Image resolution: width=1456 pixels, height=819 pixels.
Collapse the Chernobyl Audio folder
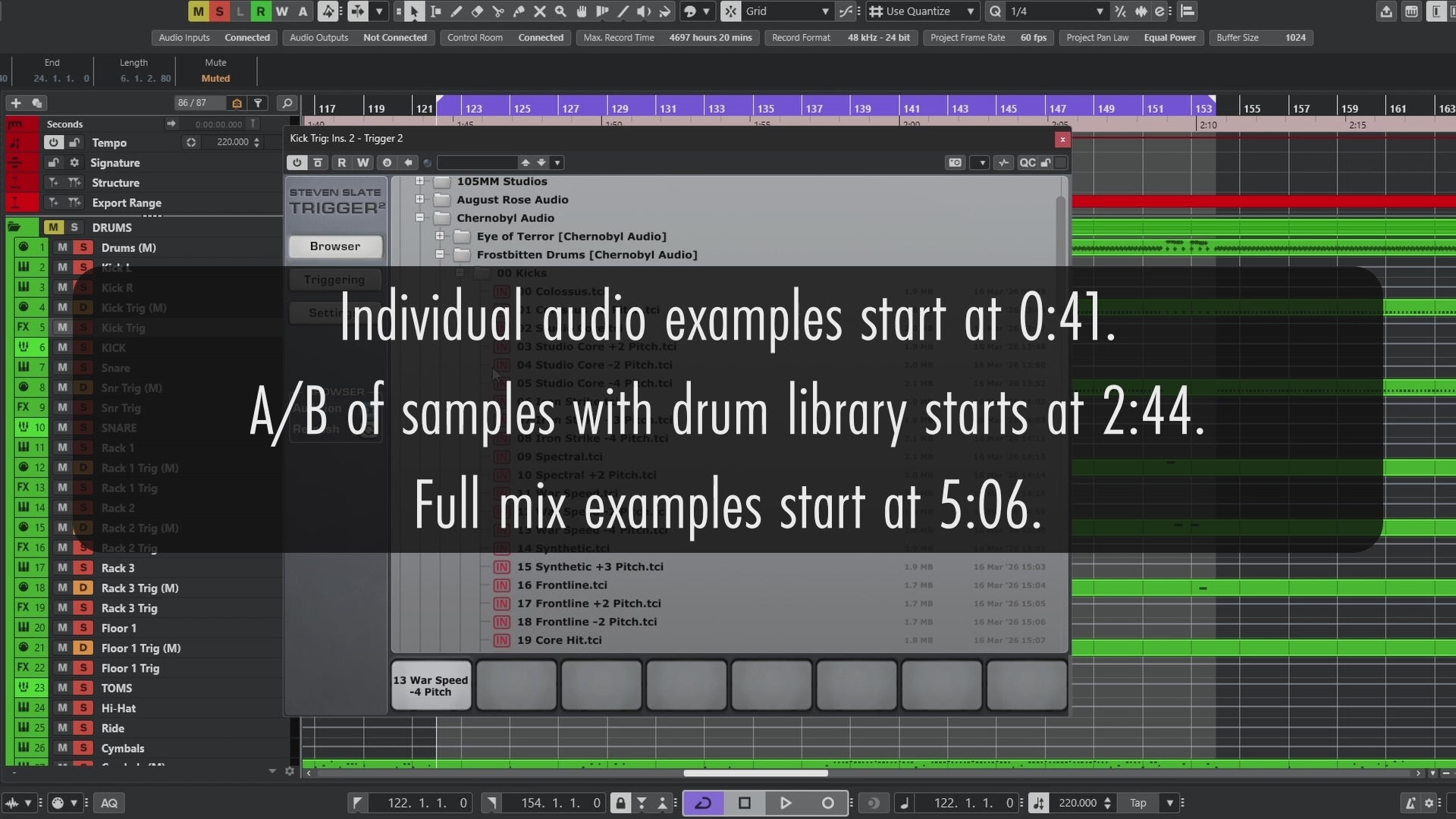click(x=419, y=218)
